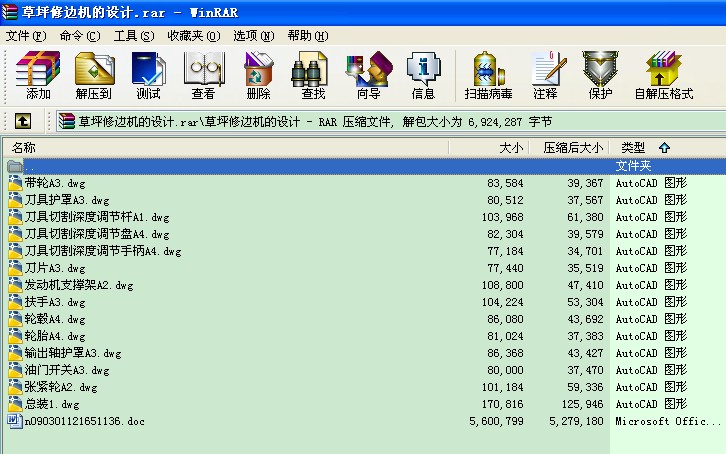Sort by 名称 column header
This screenshot has height=454, width=726.
coord(226,148)
